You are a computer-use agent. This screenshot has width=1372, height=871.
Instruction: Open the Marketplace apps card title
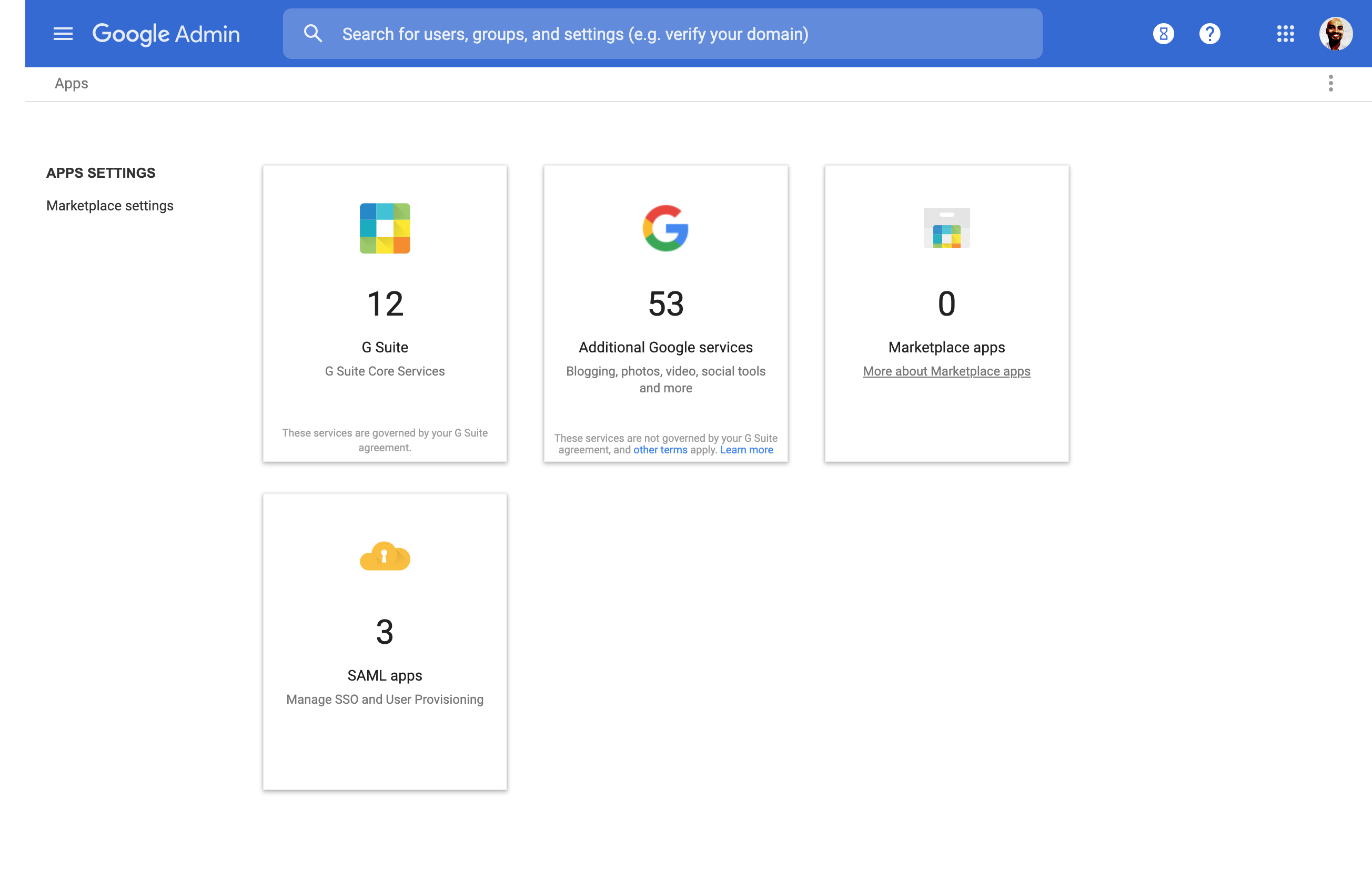click(946, 347)
